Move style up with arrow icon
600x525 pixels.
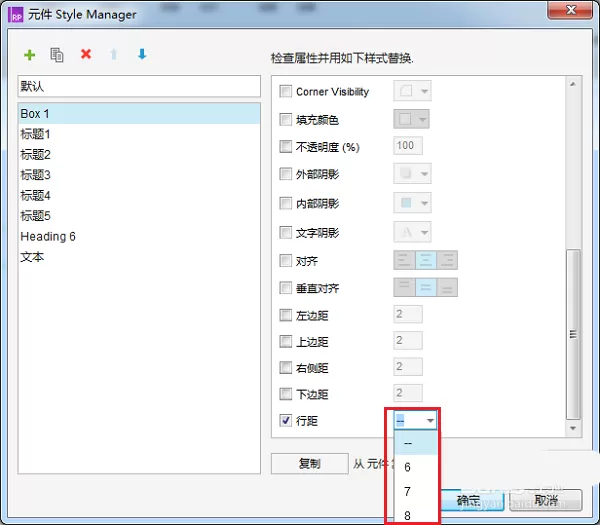114,54
